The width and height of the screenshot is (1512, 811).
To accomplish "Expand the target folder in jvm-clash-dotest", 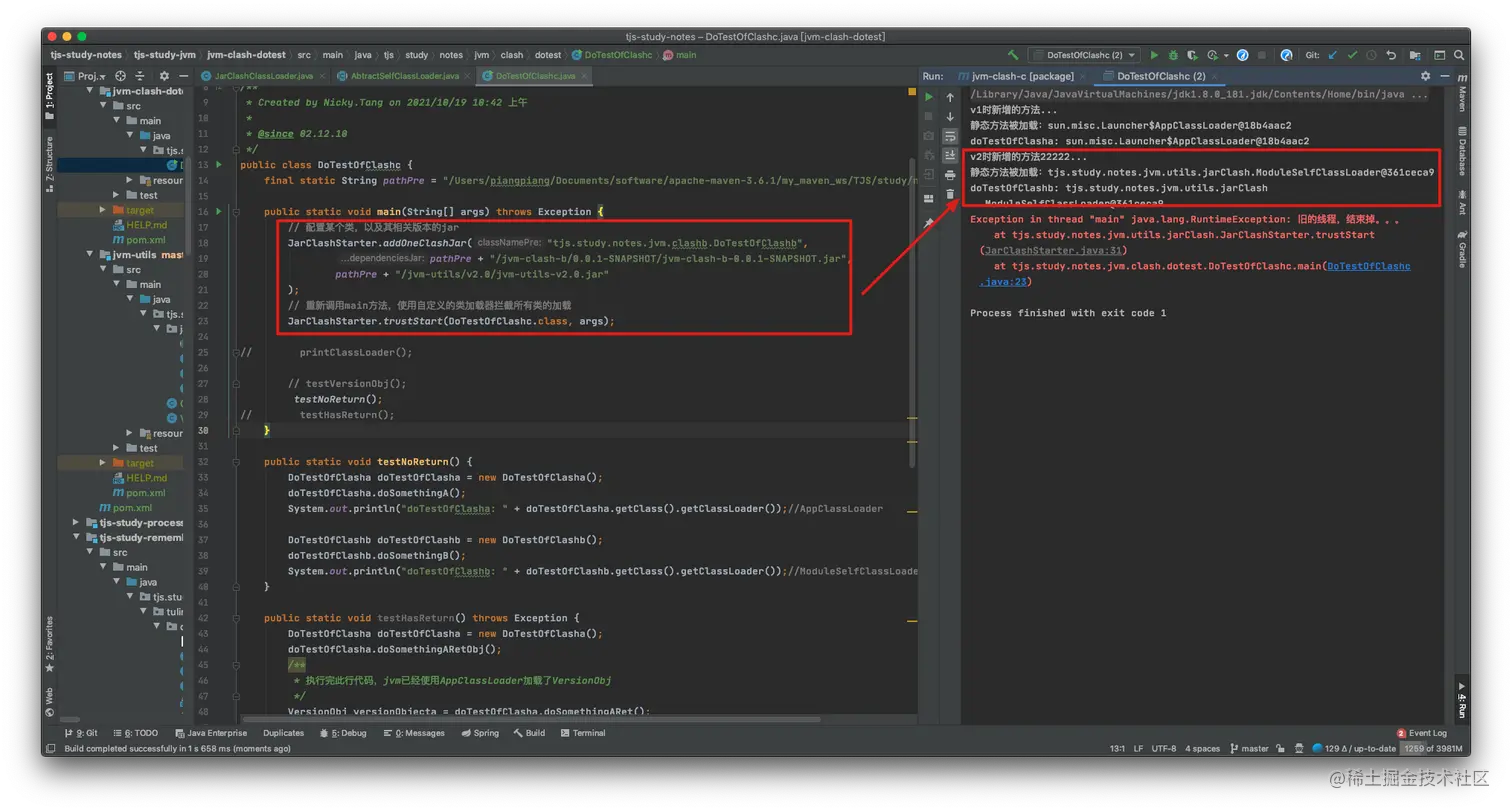I will tap(103, 210).
